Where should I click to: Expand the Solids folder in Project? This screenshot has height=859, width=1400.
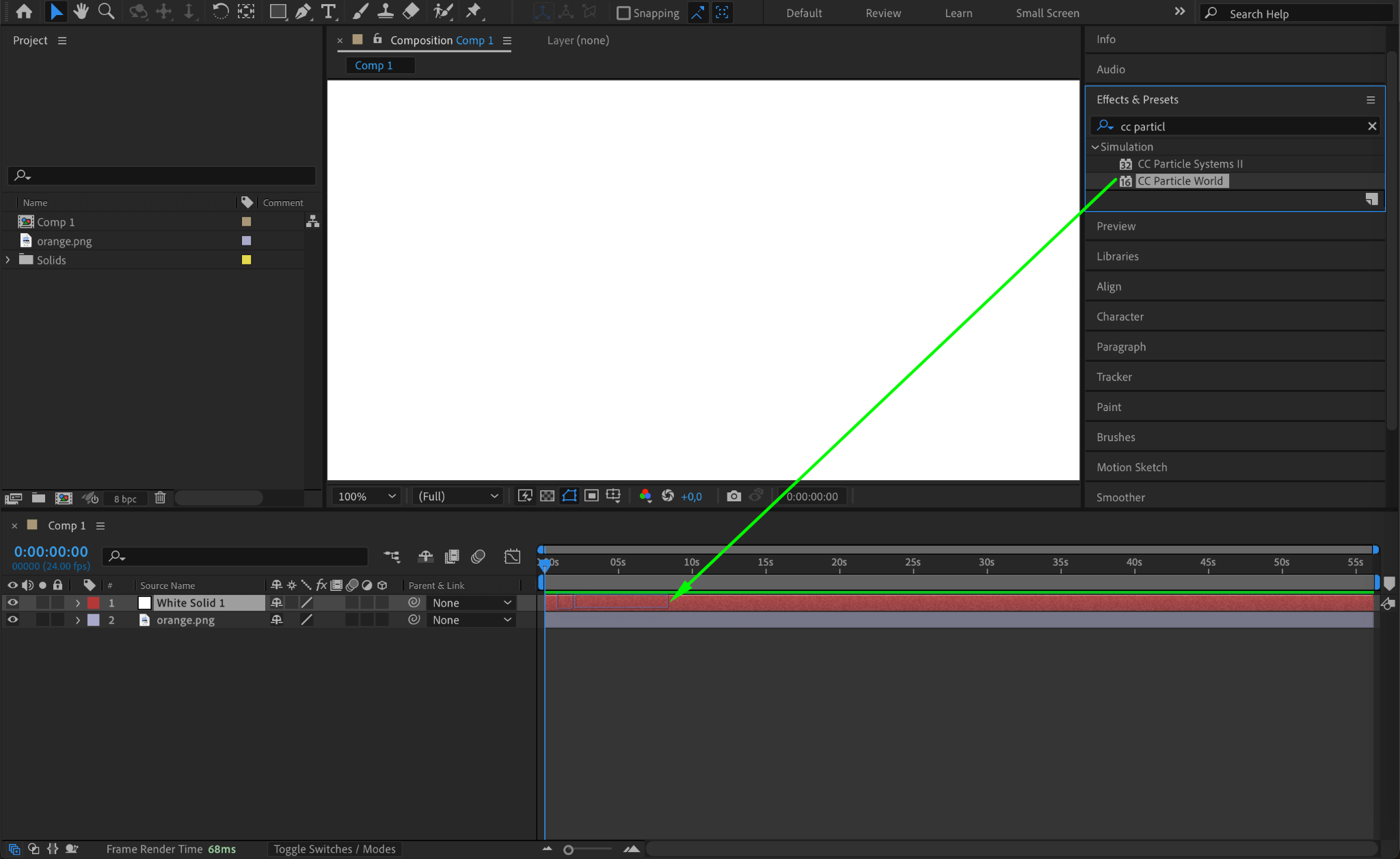click(x=8, y=260)
